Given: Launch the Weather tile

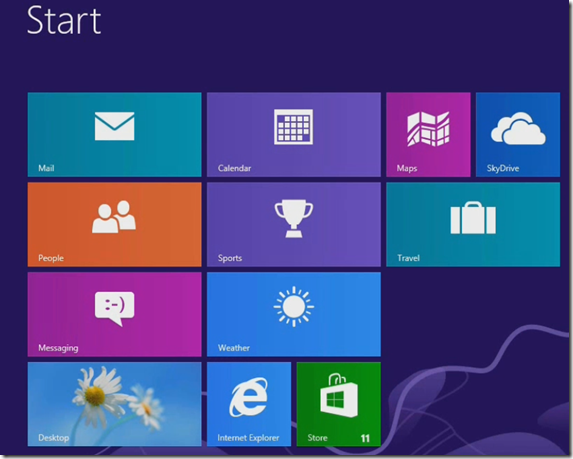Looking at the screenshot, I should 294,314.
